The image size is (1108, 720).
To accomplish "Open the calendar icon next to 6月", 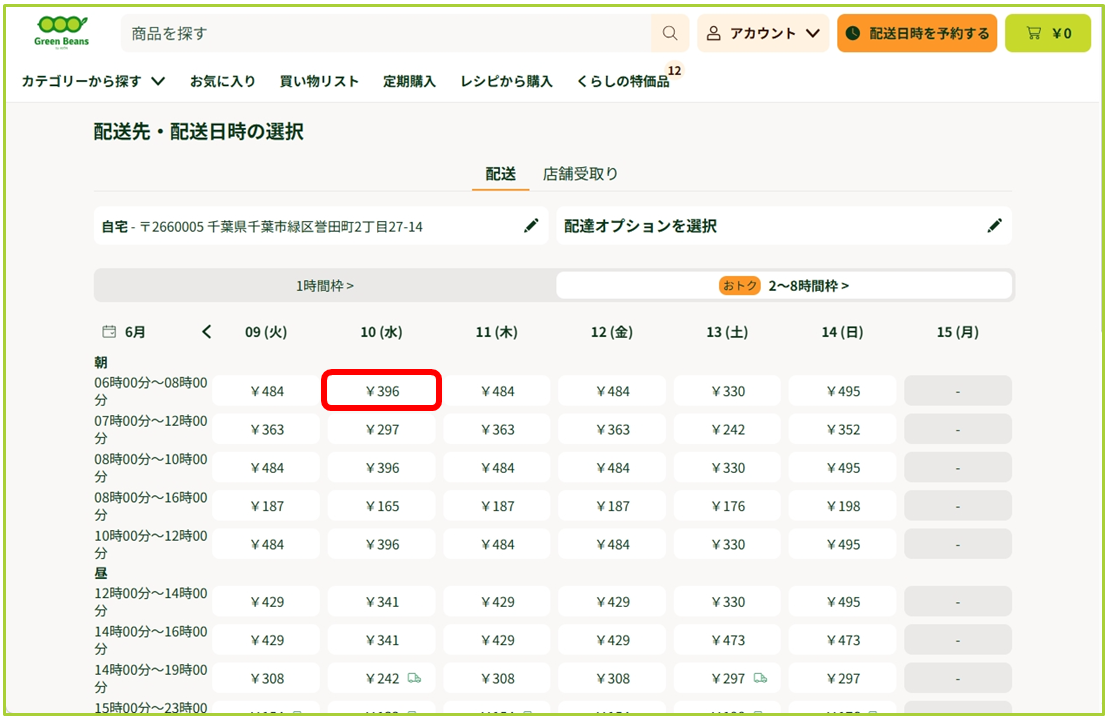I will click(x=109, y=331).
